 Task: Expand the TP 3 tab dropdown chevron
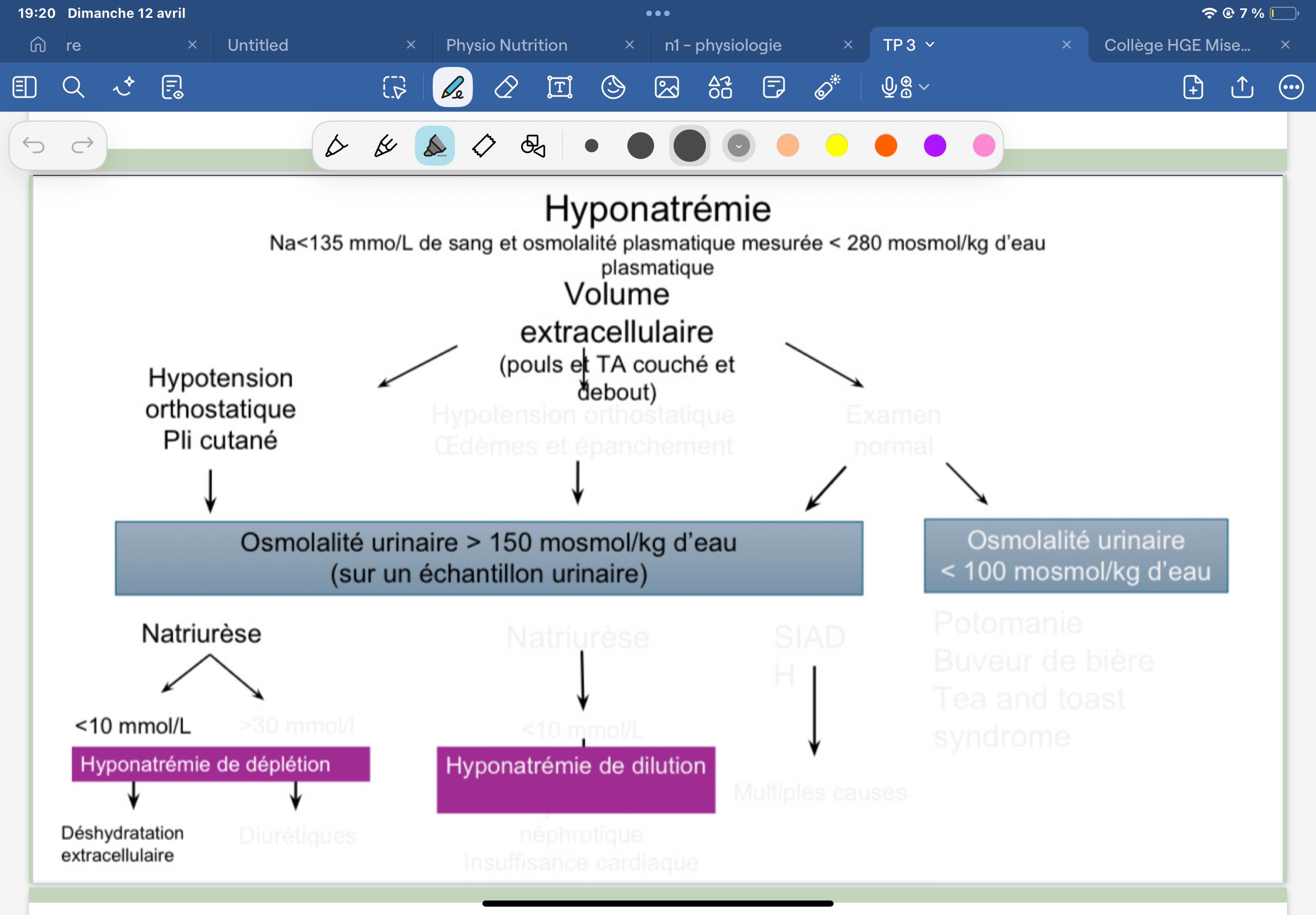[930, 45]
